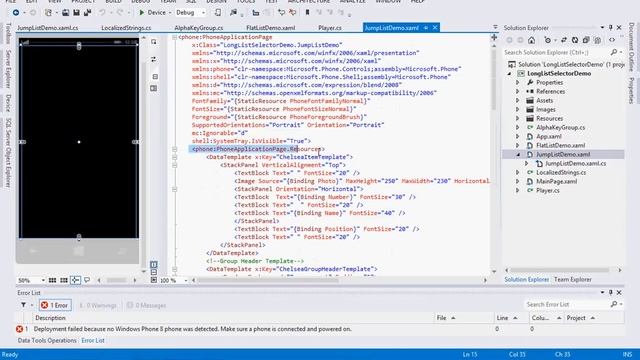Click the swap panes icon between designer and XAML
640x360 pixels.
154,59
